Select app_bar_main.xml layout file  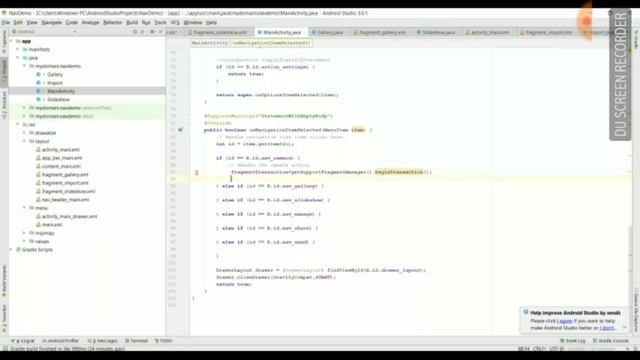62,158
